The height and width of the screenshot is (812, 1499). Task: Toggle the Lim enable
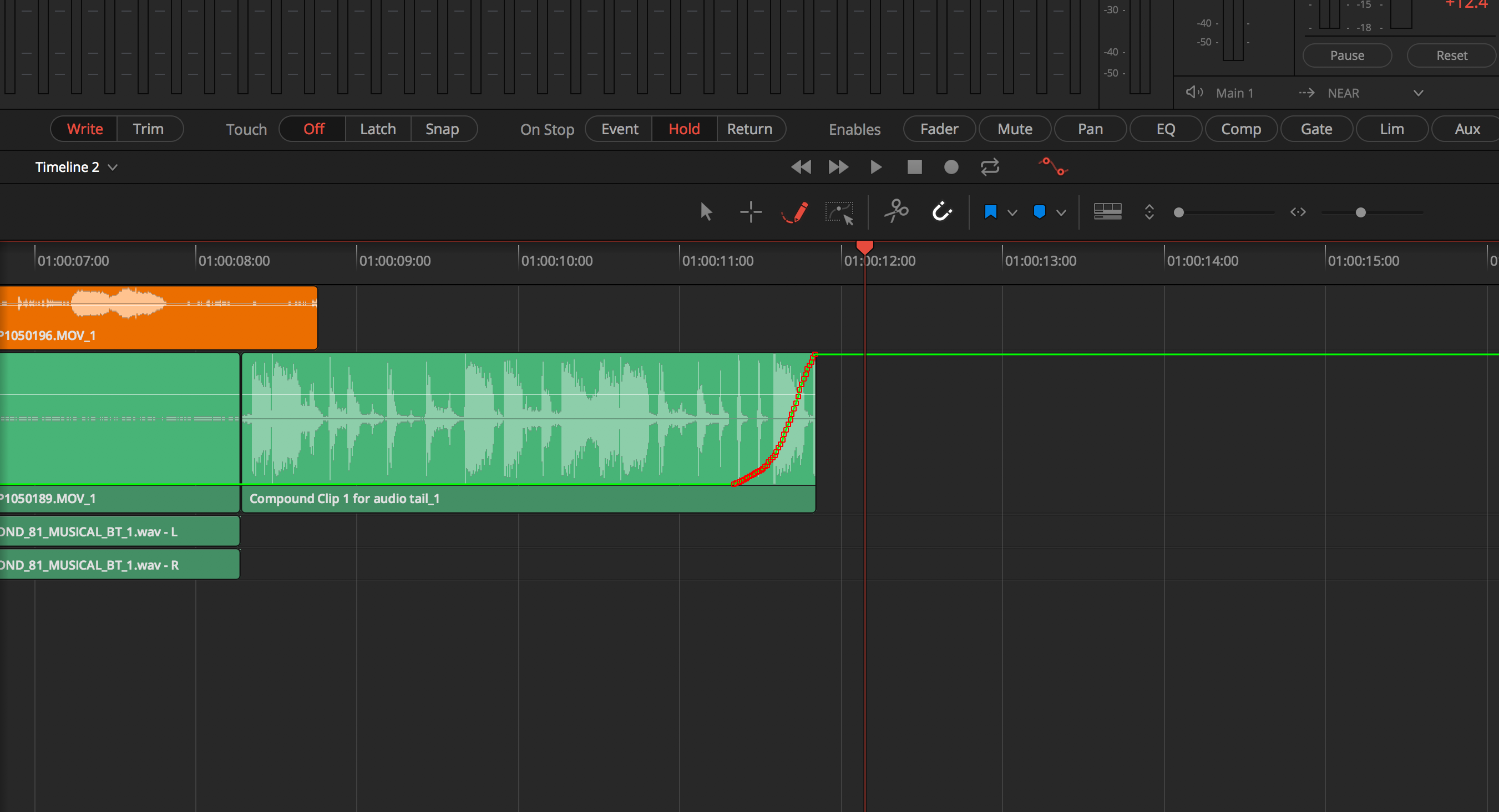pyautogui.click(x=1391, y=129)
